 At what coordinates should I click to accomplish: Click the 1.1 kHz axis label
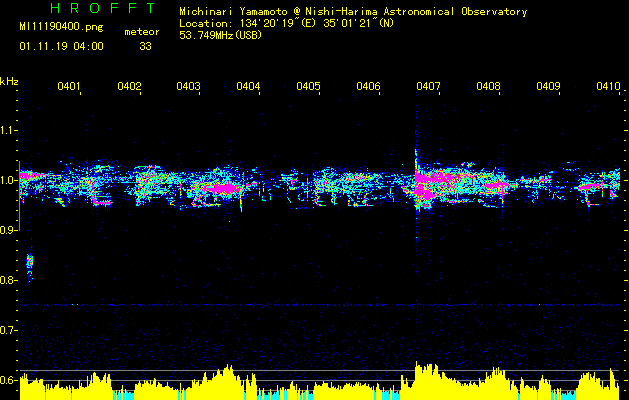coord(8,130)
